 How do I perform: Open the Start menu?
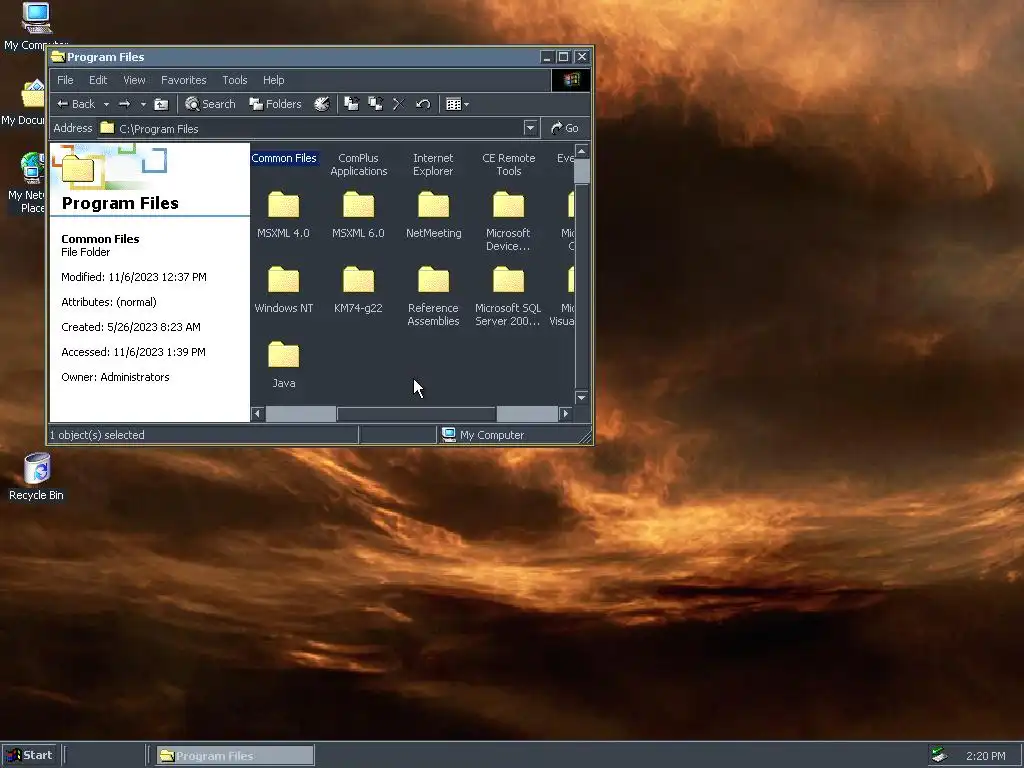tap(29, 756)
